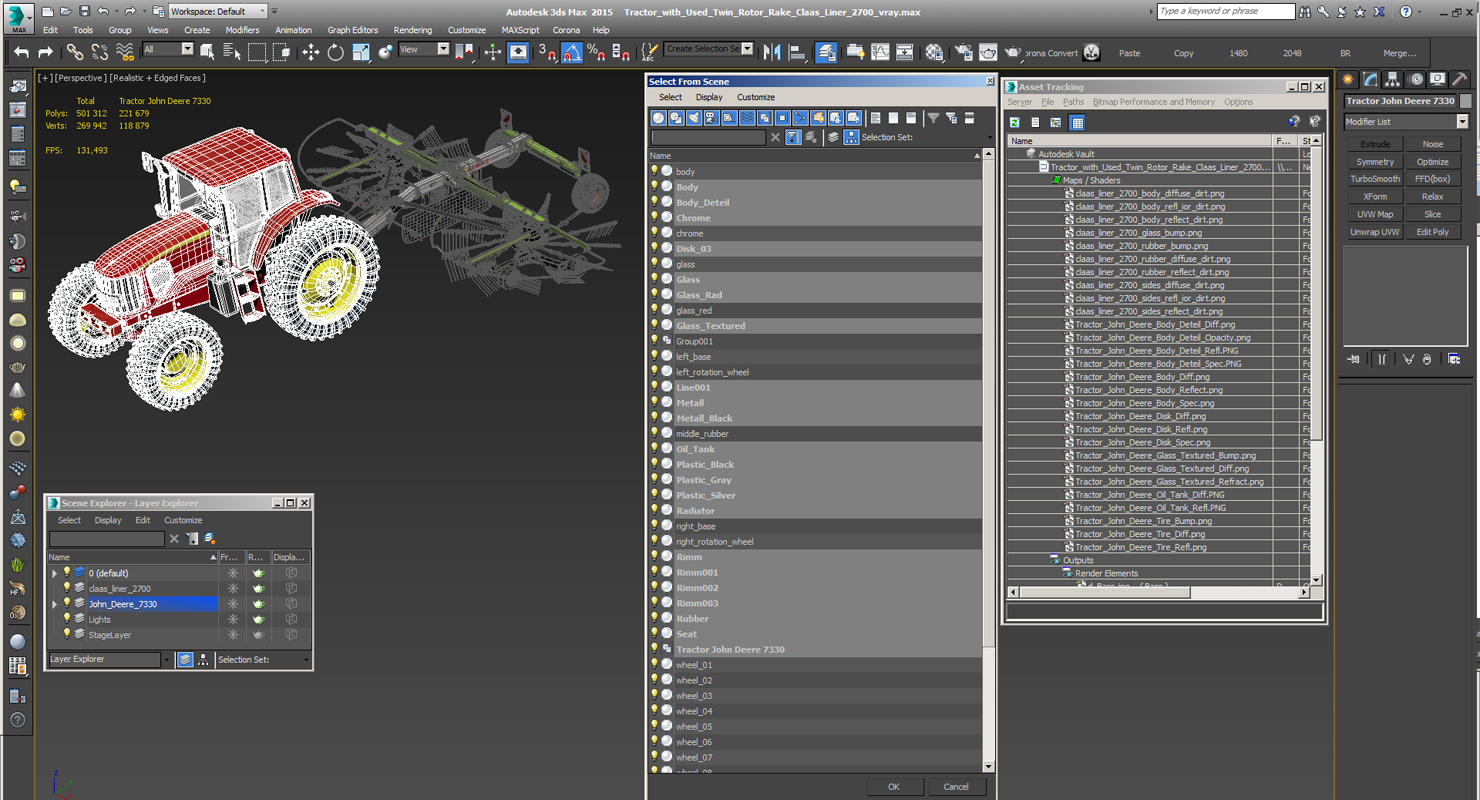This screenshot has height=800, width=1480.
Task: Open the Modifiers menu
Action: click(x=242, y=30)
